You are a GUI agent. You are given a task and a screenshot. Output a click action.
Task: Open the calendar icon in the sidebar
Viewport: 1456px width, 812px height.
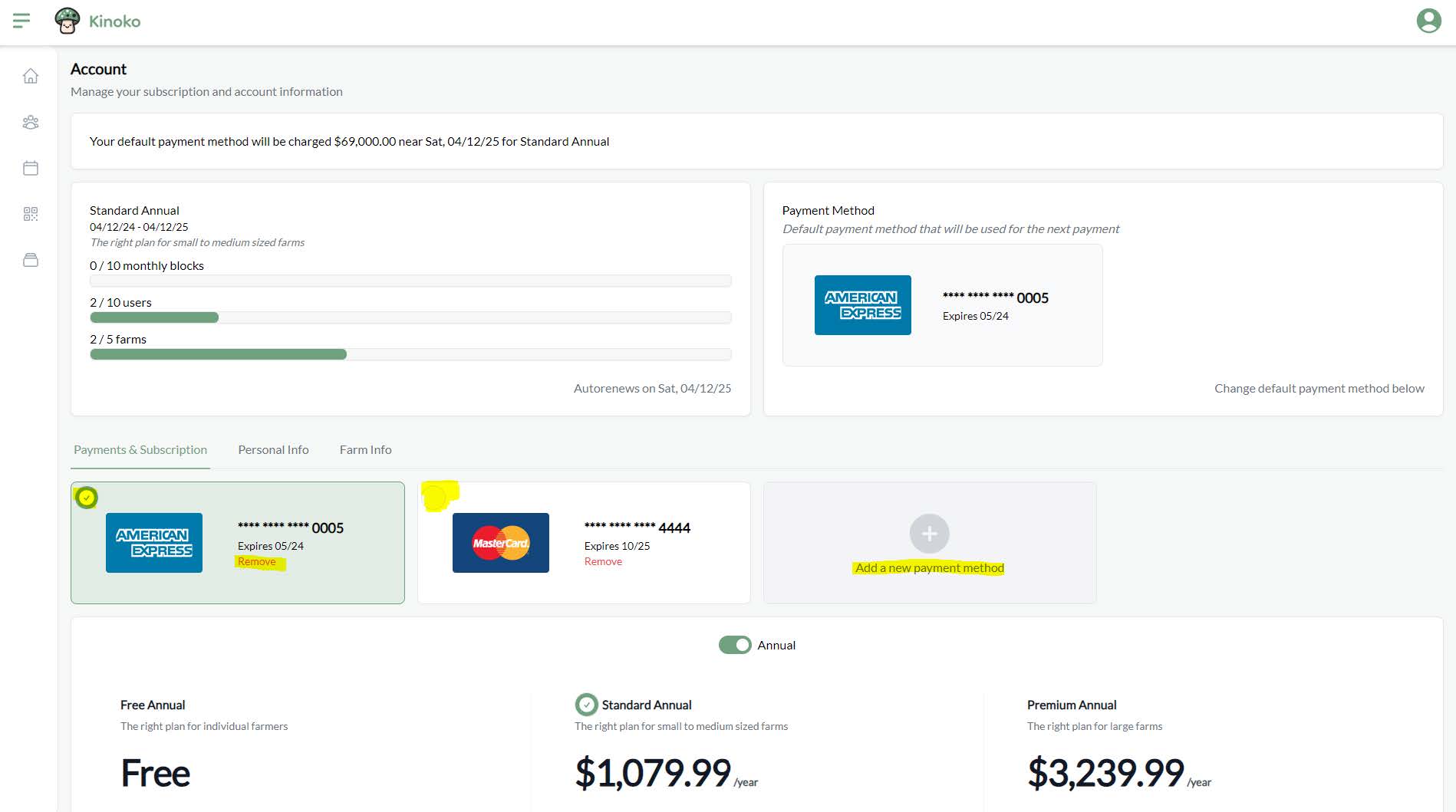(31, 168)
